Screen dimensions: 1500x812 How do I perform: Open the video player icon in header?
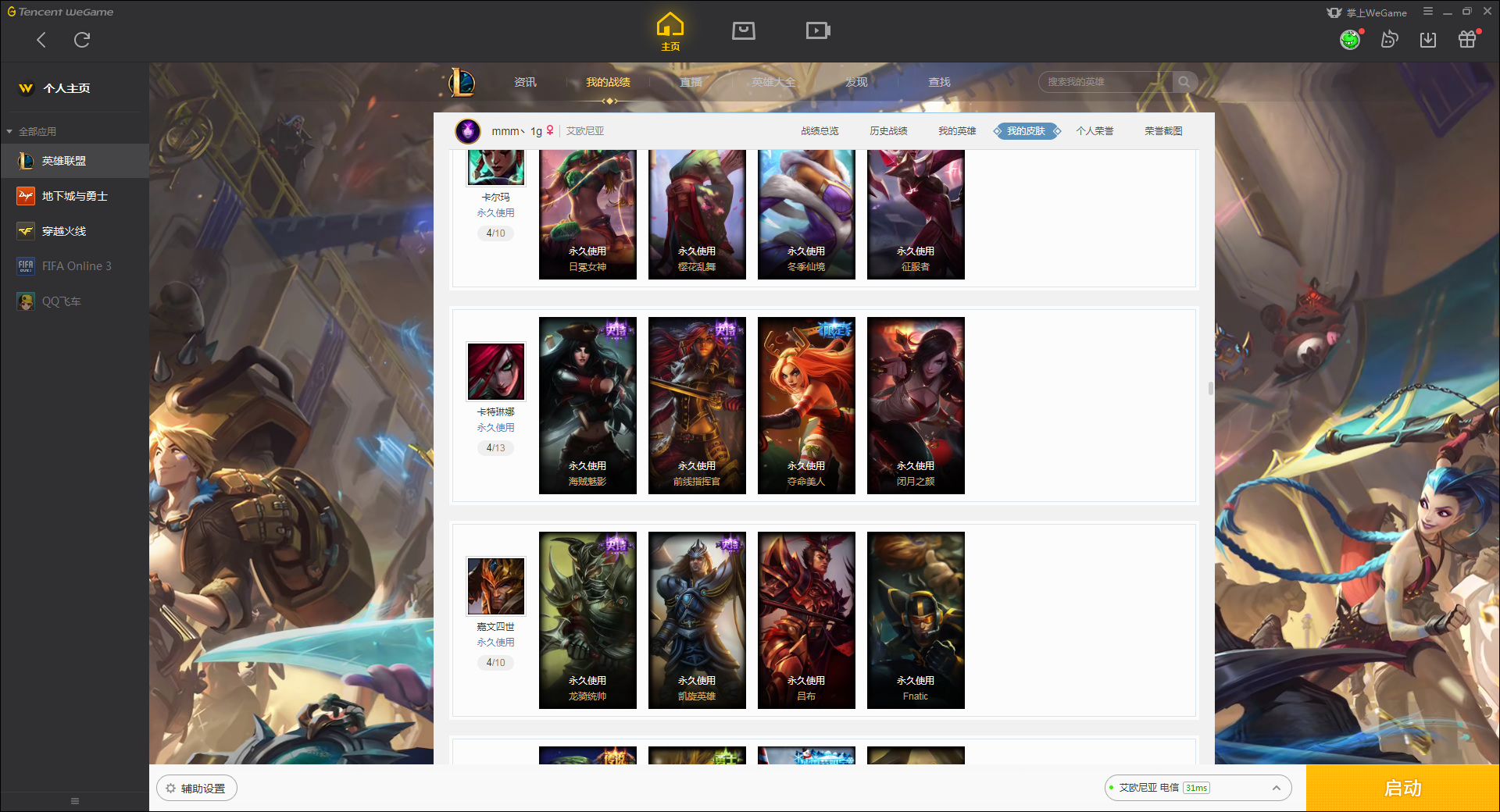[818, 30]
